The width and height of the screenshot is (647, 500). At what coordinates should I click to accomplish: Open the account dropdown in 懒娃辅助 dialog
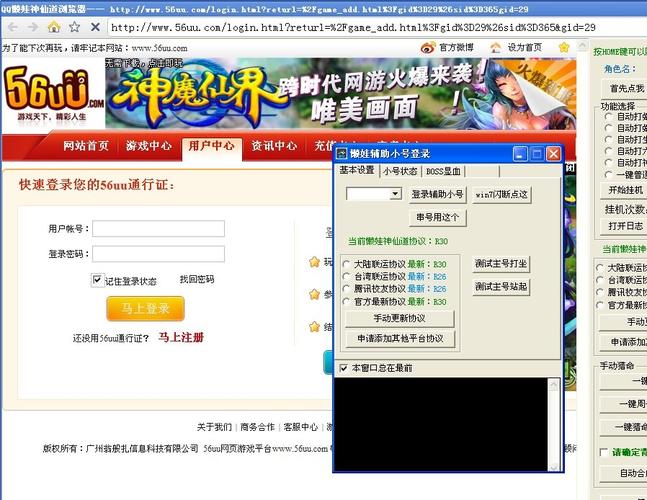[396, 193]
